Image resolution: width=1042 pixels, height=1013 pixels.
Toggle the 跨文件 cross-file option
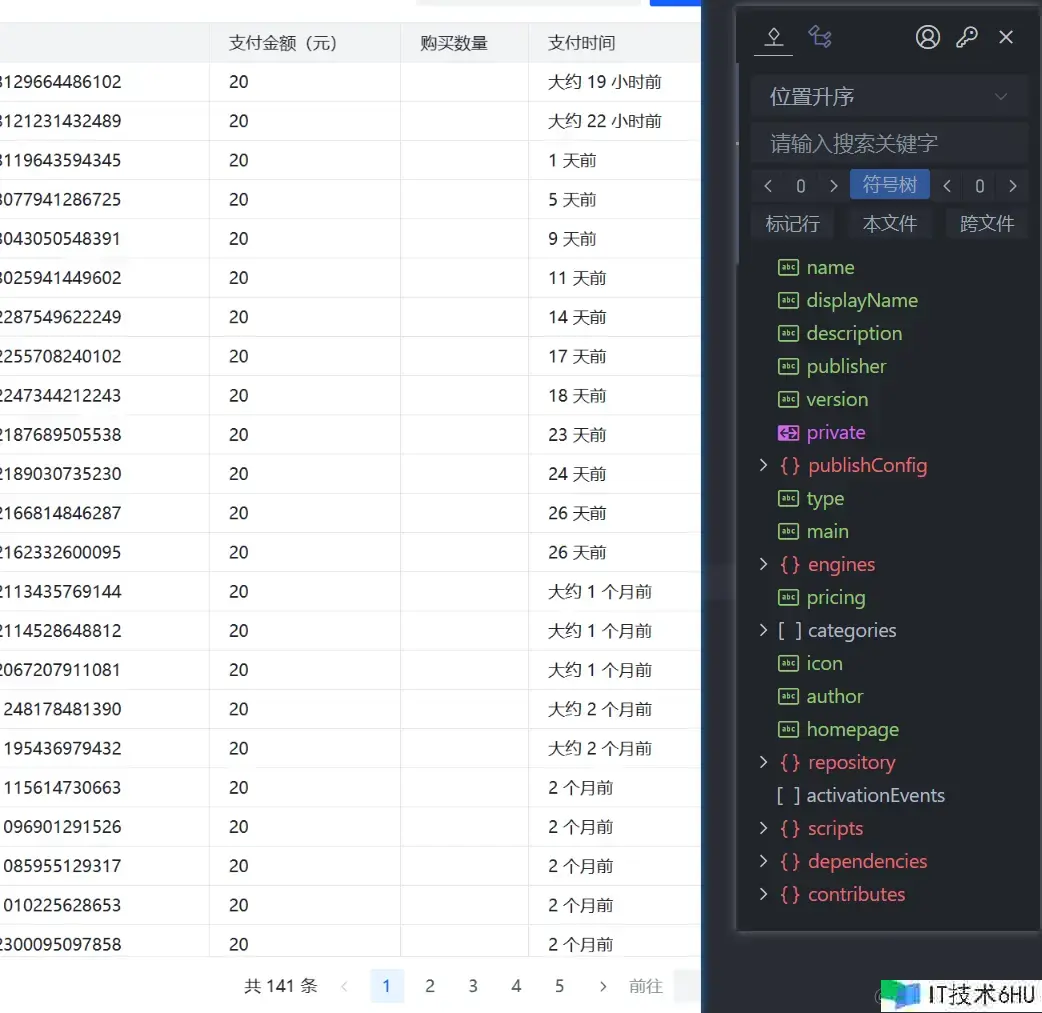(986, 223)
